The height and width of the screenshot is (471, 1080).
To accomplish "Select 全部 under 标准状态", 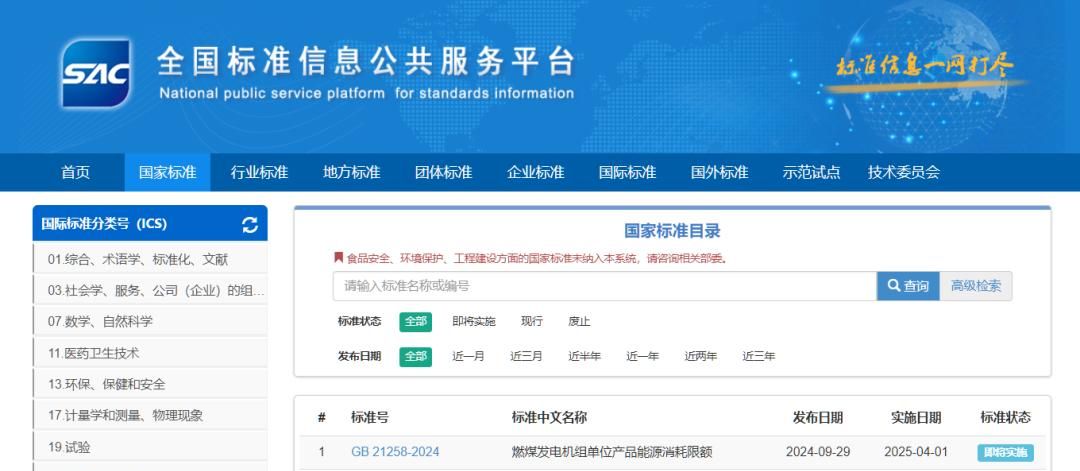I will point(415,322).
